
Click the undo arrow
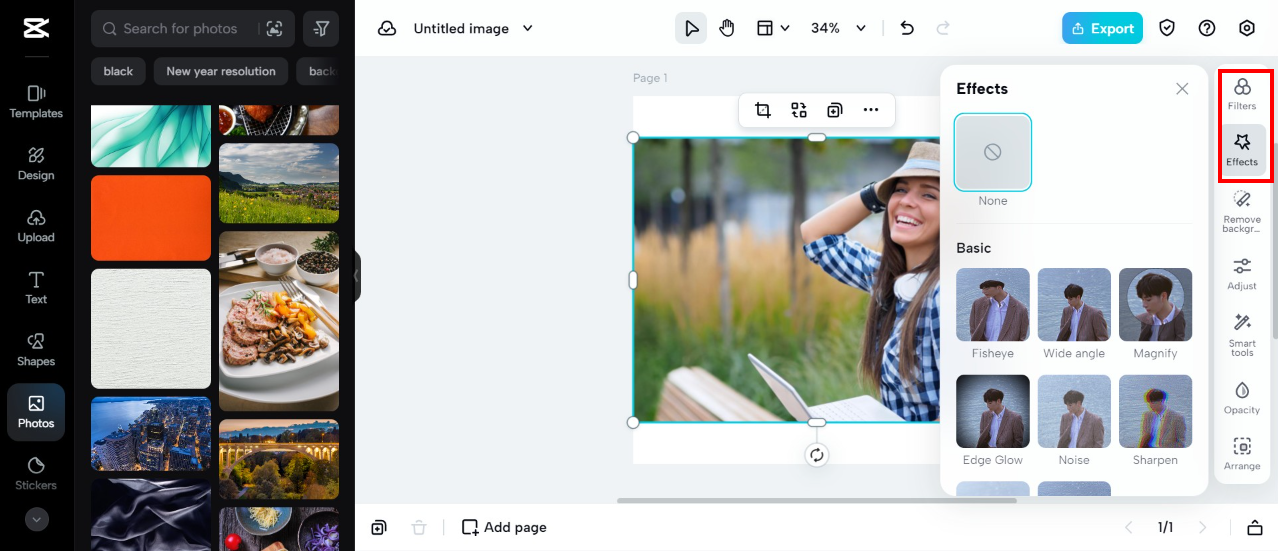[907, 29]
